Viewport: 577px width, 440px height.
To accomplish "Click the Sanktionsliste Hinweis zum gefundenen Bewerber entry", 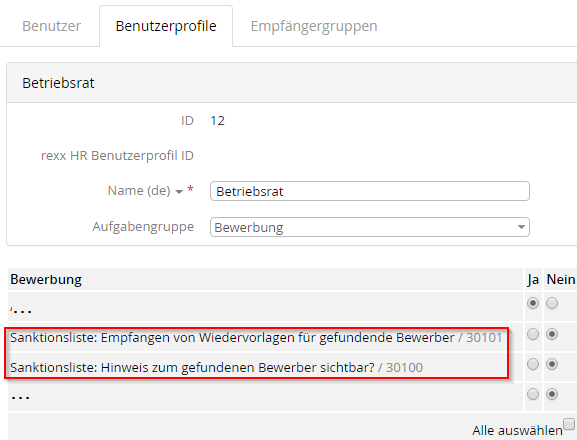I will click(x=216, y=367).
